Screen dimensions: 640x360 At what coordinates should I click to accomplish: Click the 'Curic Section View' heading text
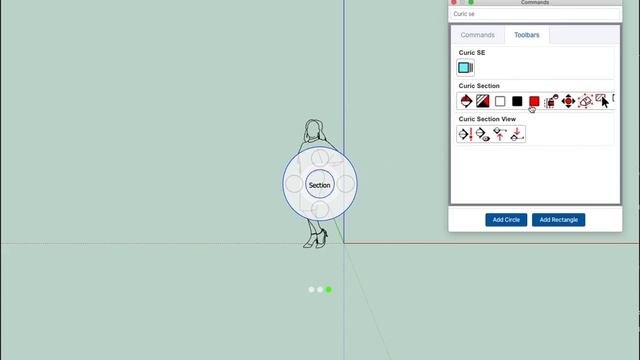click(487, 119)
